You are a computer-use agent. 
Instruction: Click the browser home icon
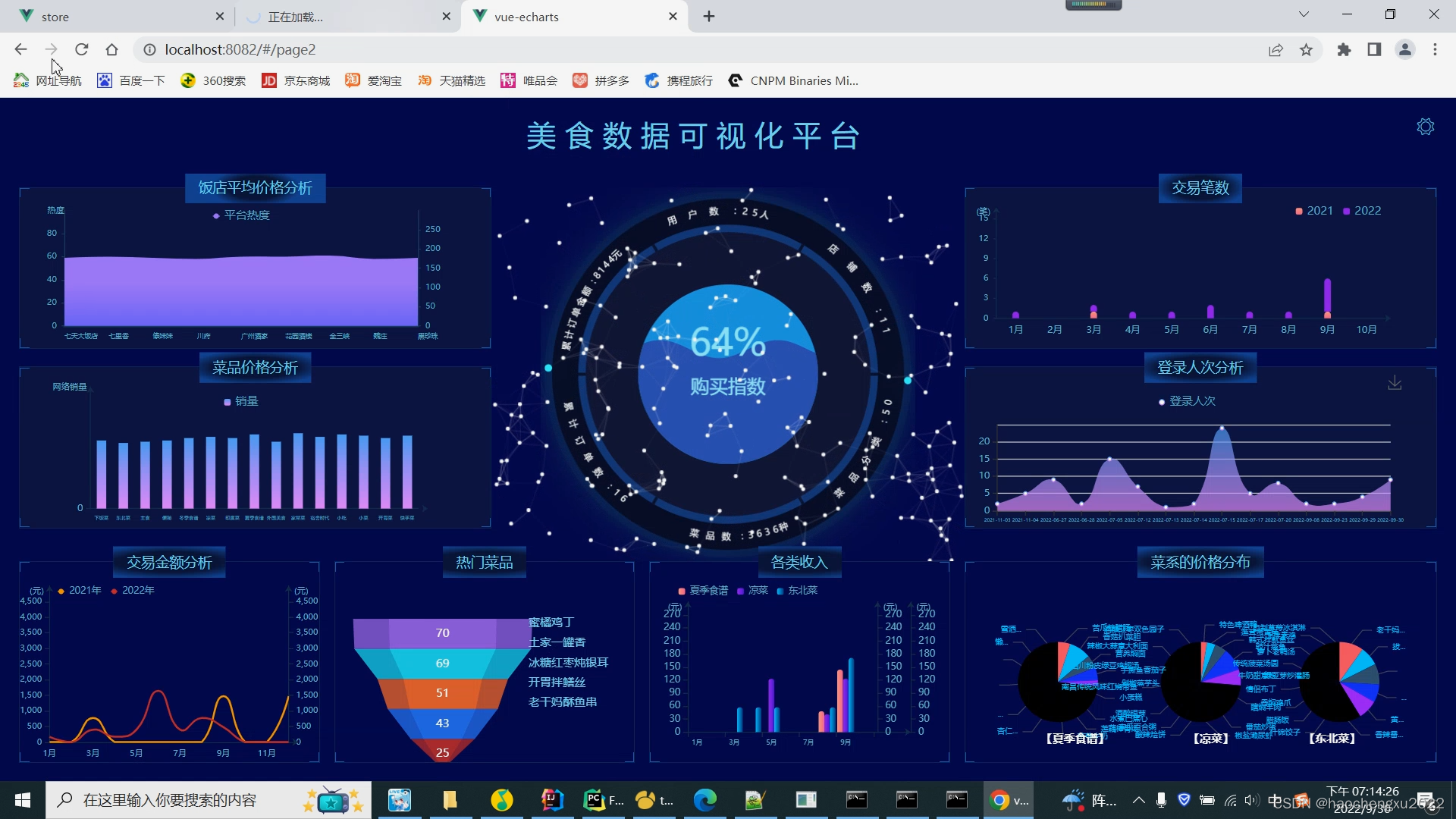pos(112,49)
